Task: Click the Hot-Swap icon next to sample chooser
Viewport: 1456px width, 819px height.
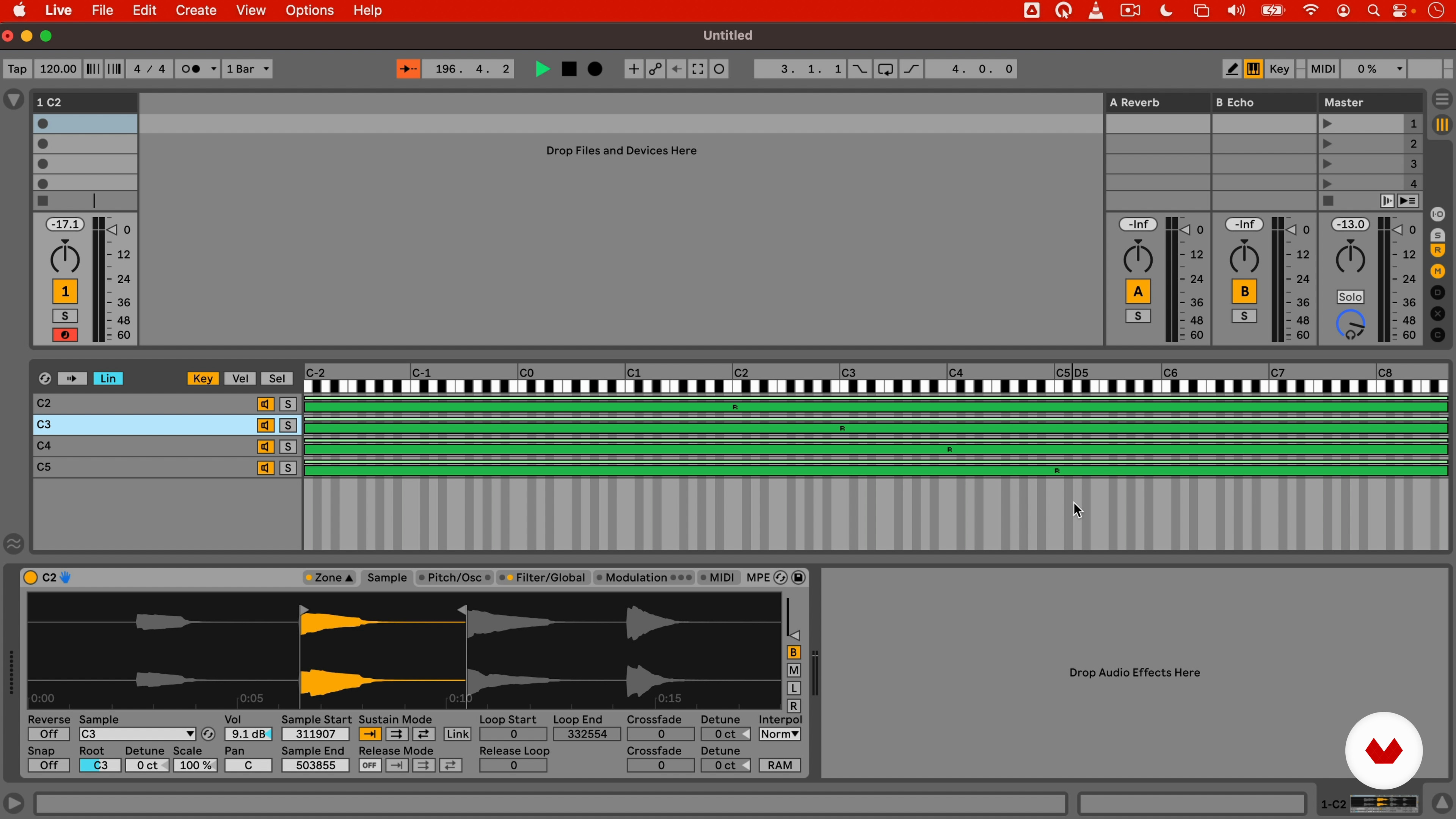Action: coord(208,734)
